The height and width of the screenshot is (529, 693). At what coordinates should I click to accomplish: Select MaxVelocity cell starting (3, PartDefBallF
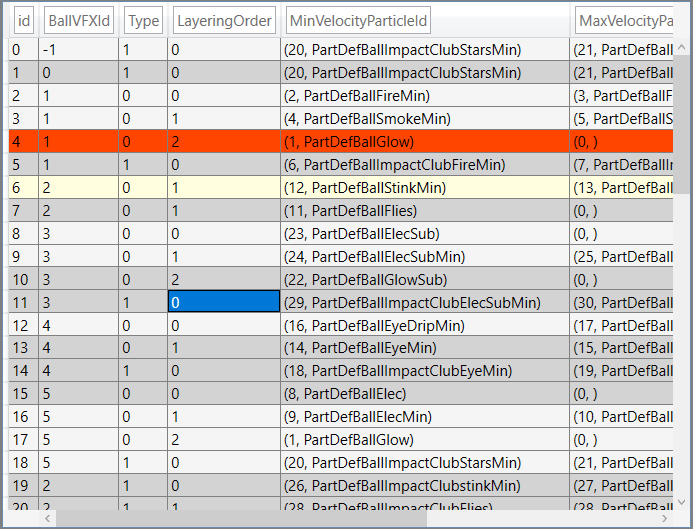[x=621, y=95]
